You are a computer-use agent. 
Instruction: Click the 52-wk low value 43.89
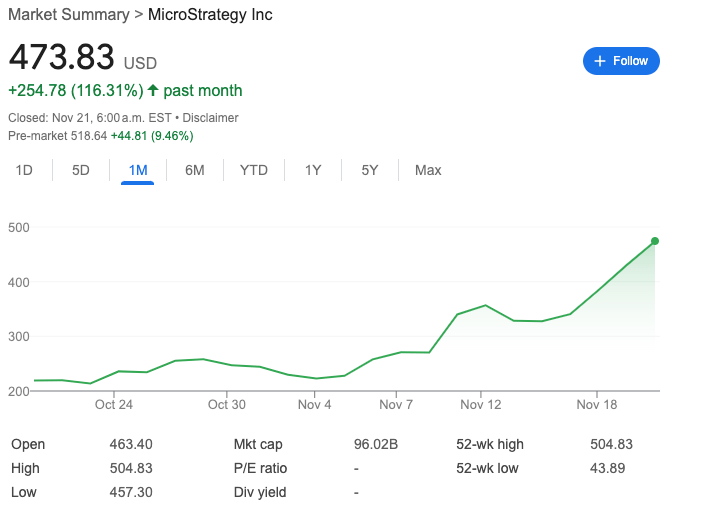click(x=607, y=468)
